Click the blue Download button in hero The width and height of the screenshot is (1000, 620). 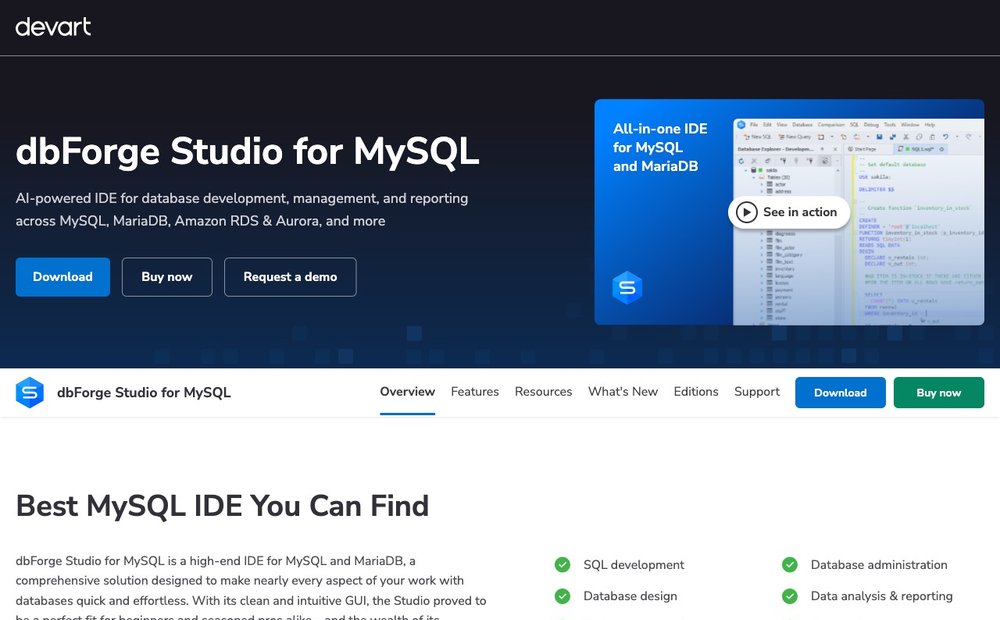coord(62,277)
